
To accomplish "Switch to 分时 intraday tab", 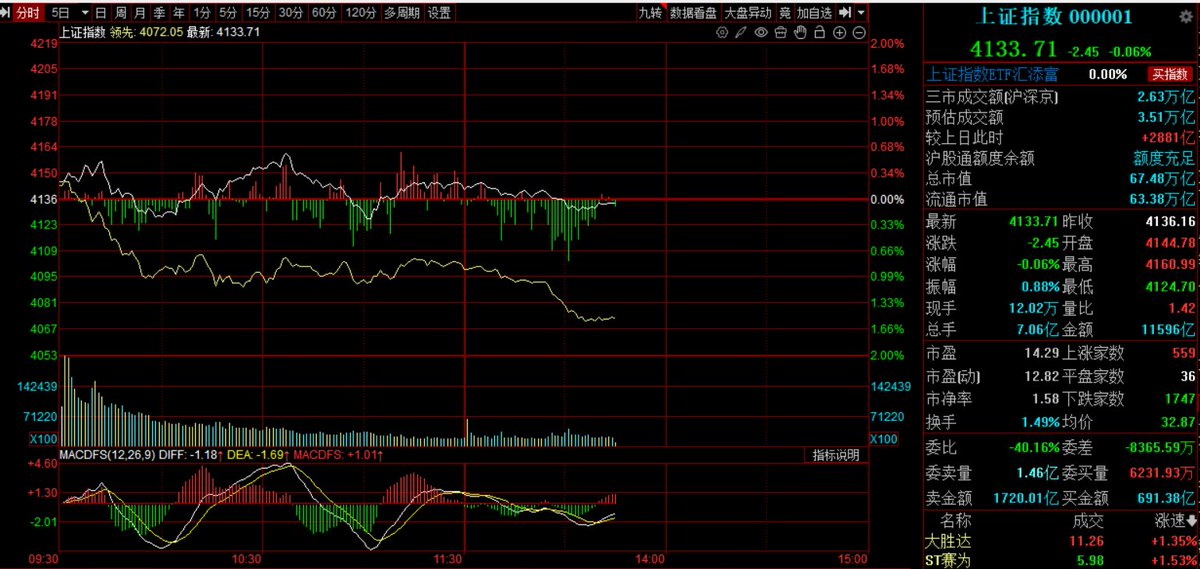I will click(28, 13).
